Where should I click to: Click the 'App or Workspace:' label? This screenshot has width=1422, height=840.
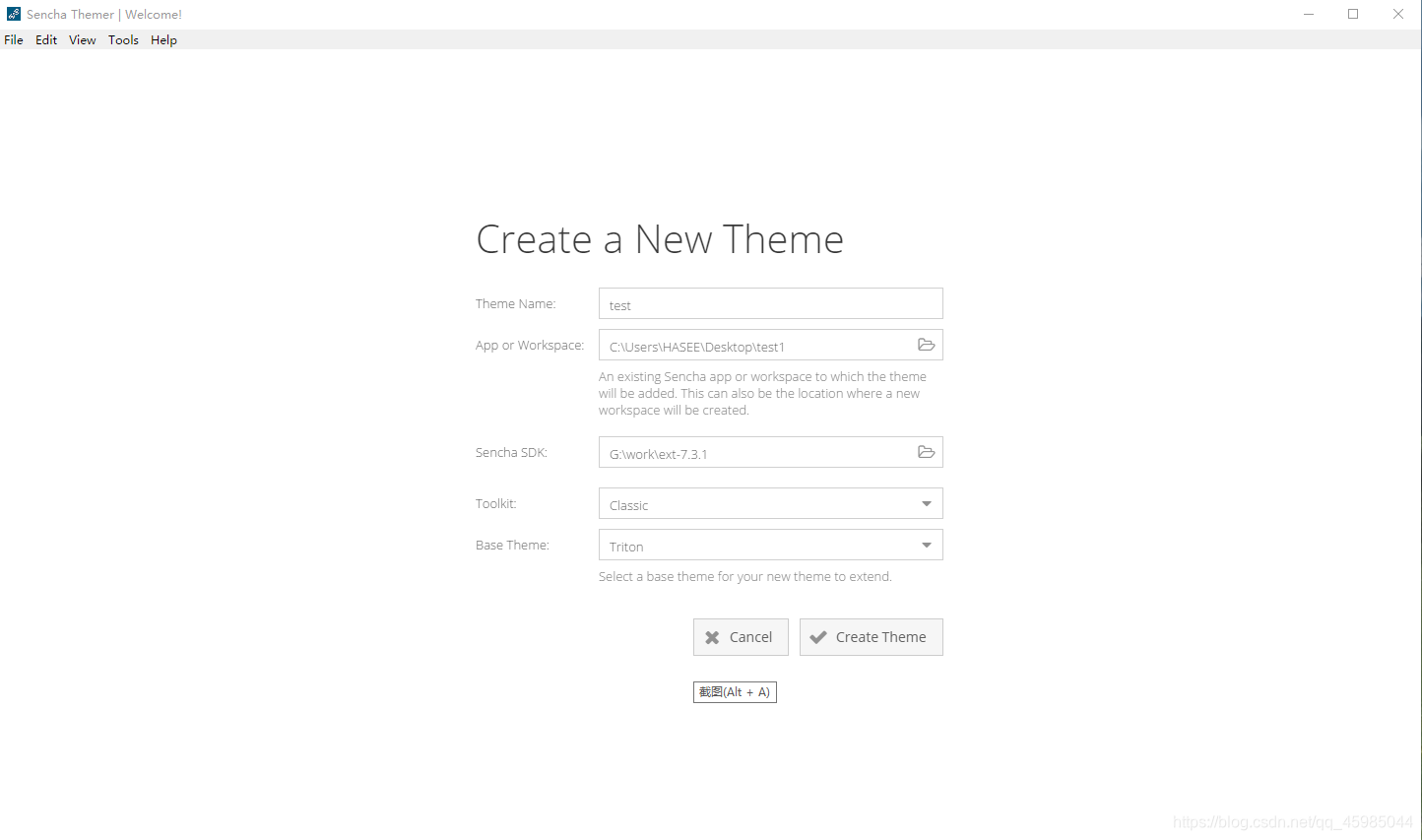[530, 345]
